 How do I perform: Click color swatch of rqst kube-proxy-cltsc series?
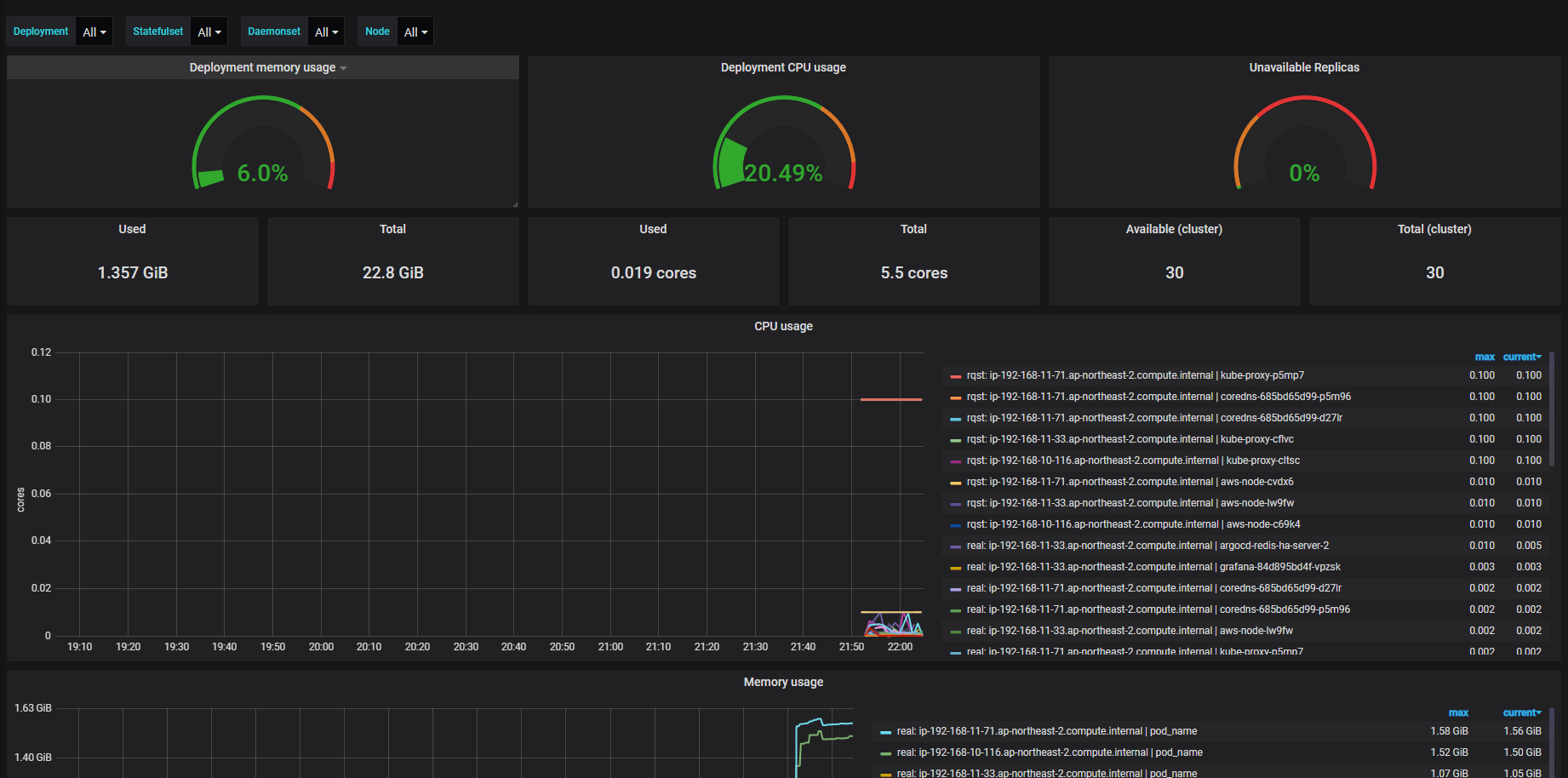(x=955, y=461)
